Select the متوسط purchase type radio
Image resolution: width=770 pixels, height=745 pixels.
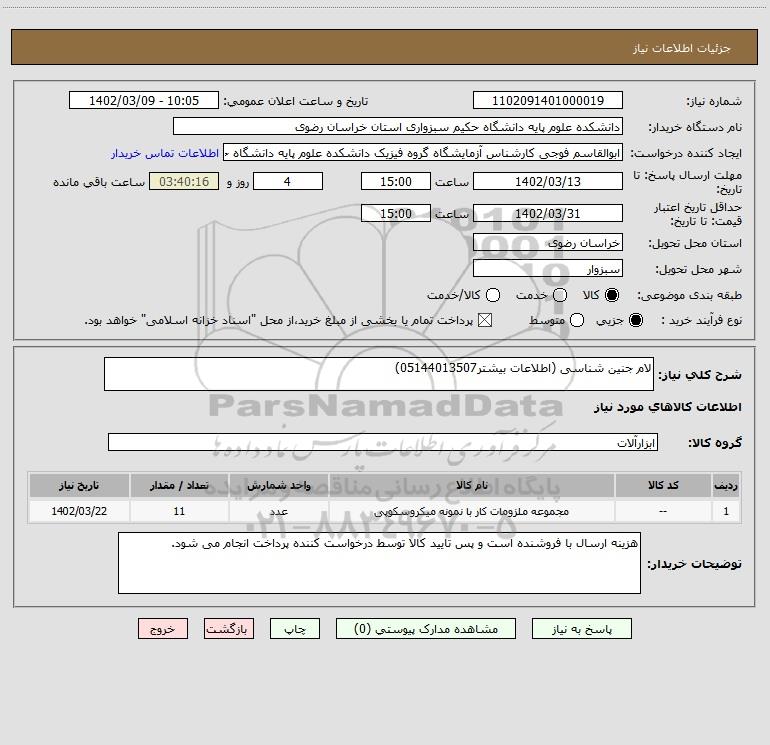click(577, 321)
